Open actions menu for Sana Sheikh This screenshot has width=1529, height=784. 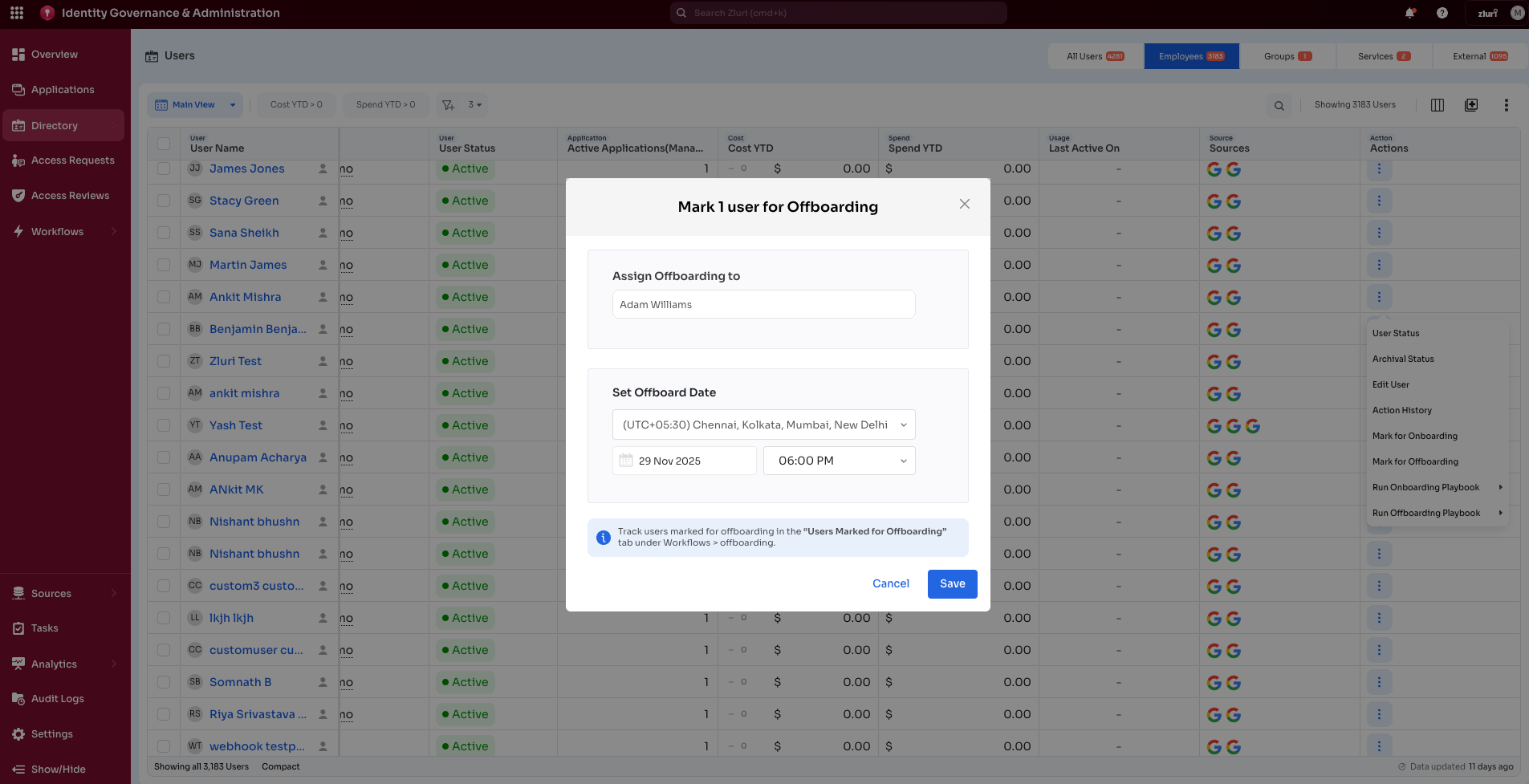click(x=1379, y=233)
